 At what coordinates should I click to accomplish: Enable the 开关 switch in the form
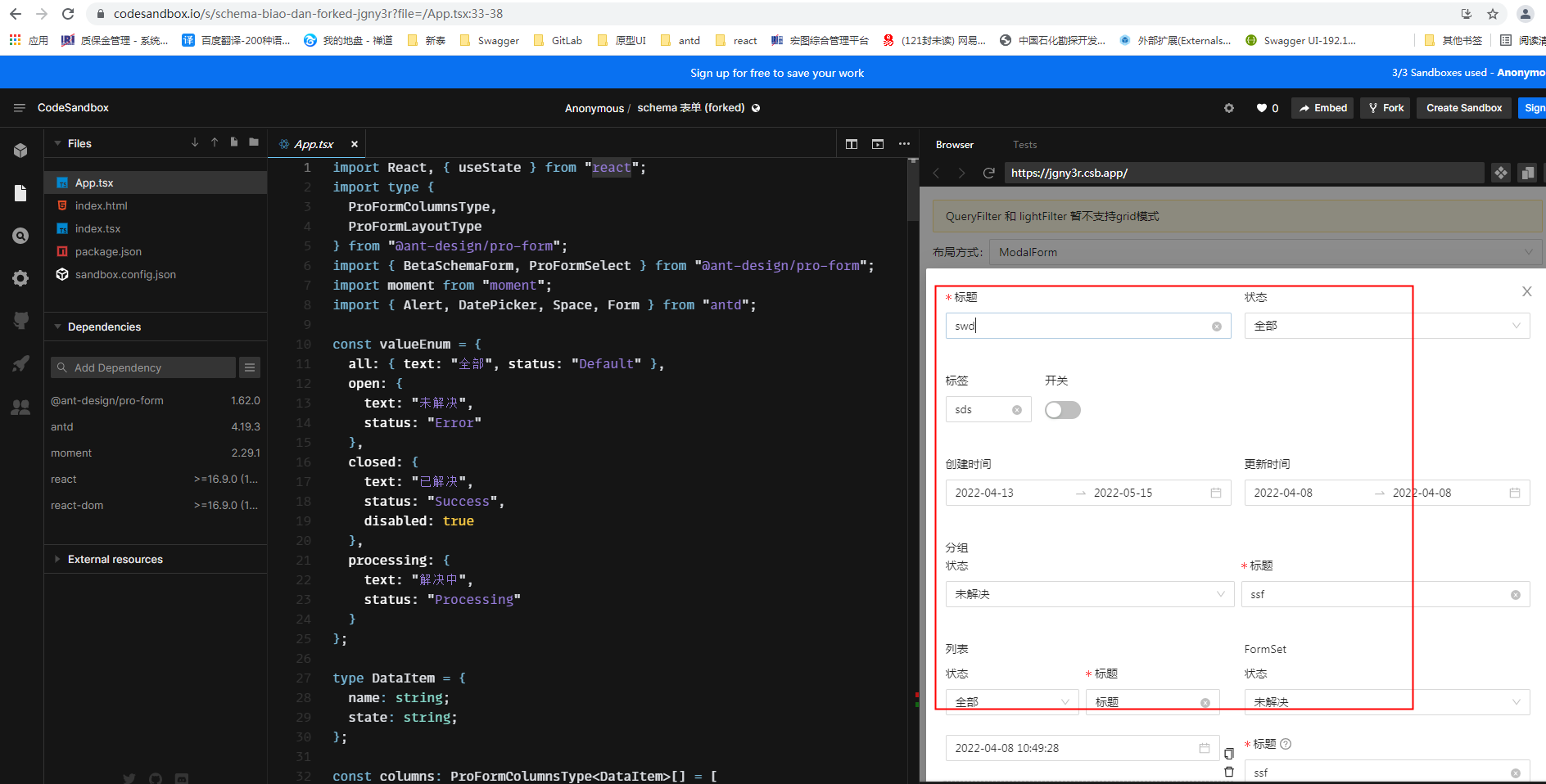tap(1062, 409)
